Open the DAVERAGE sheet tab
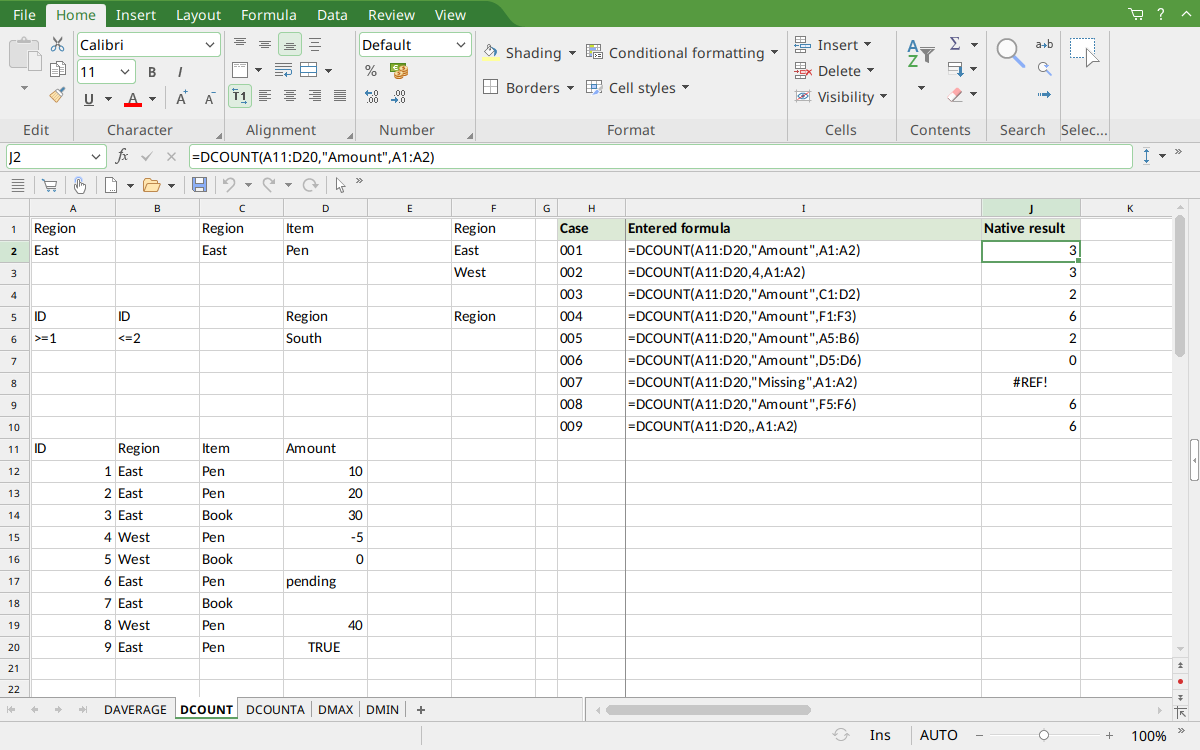The image size is (1200, 750). pyautogui.click(x=135, y=709)
